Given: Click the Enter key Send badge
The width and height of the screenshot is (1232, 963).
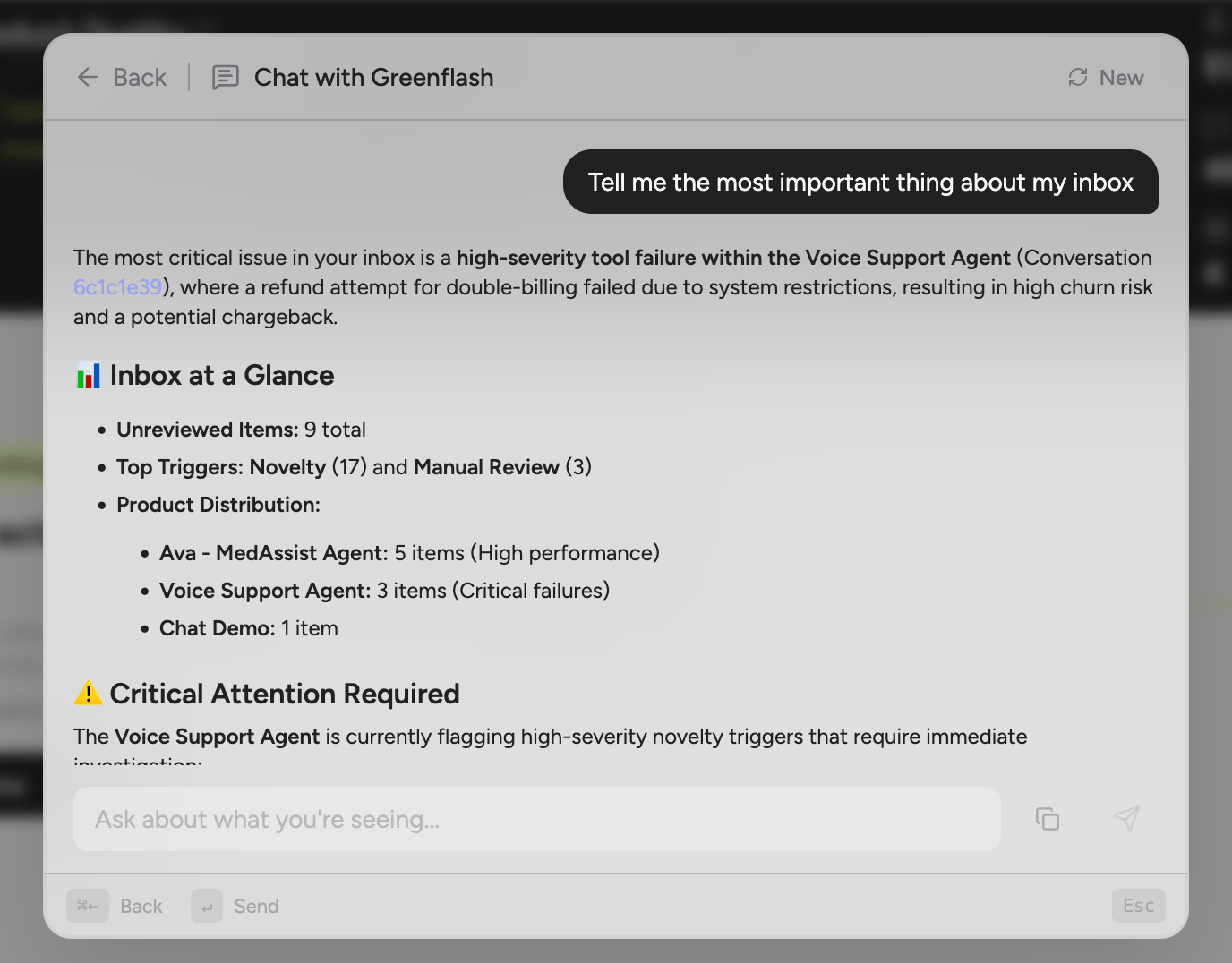Looking at the screenshot, I should [207, 906].
